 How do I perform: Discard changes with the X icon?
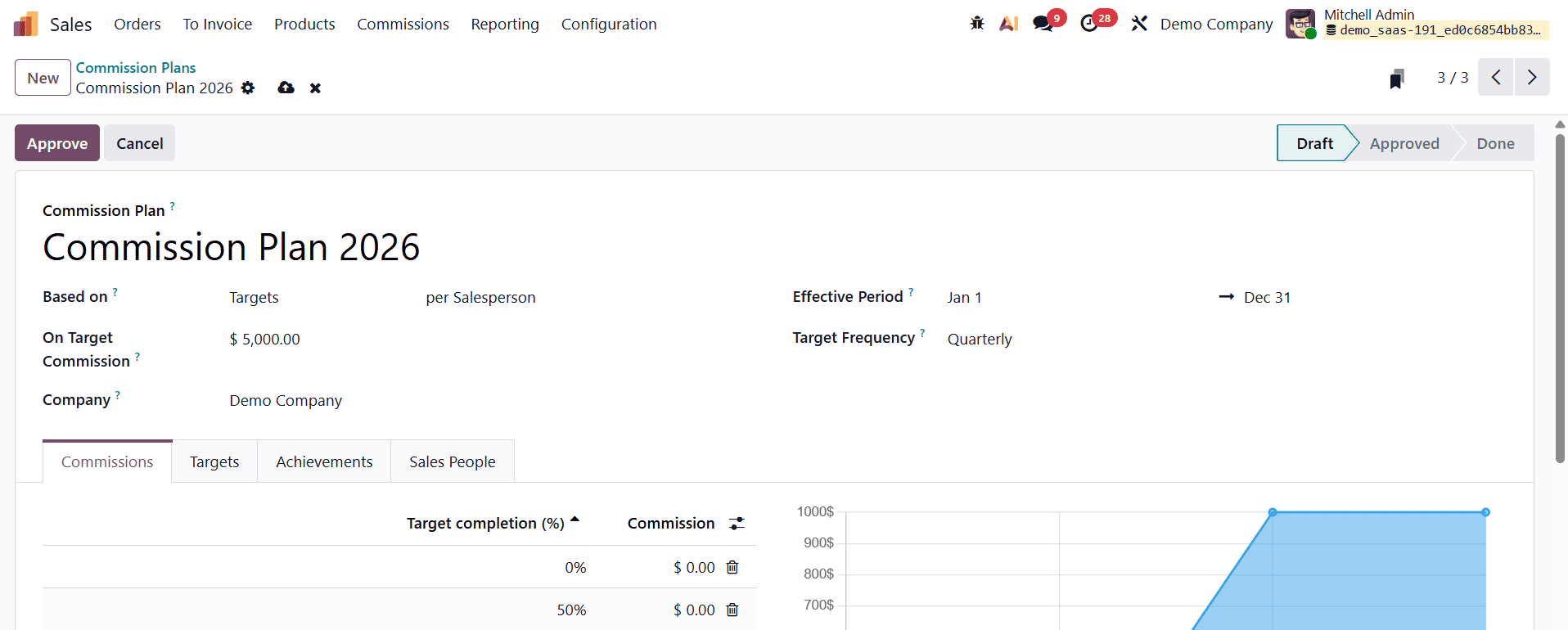click(x=315, y=88)
